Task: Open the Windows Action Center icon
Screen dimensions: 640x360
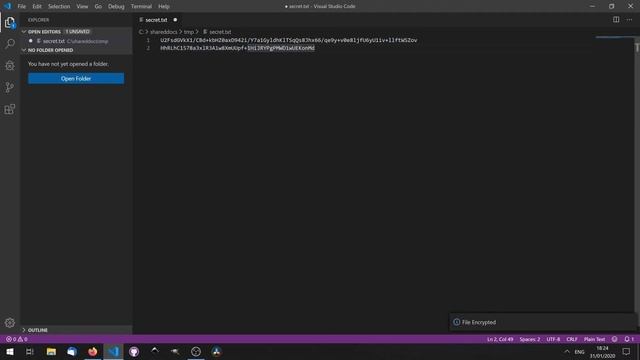Action: [627, 351]
